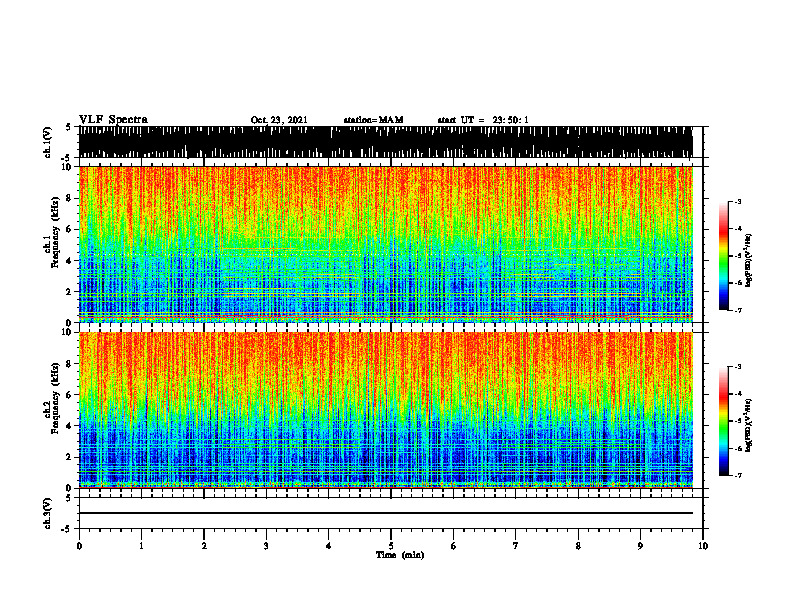The image size is (792, 612).
Task: Select the date label "Oct. 23, 2021"
Action: (x=279, y=120)
